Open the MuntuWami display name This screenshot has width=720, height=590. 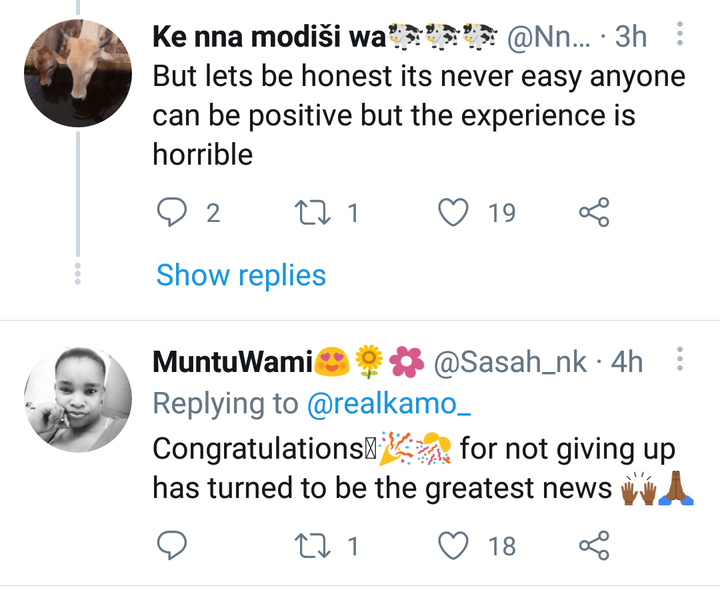click(233, 362)
